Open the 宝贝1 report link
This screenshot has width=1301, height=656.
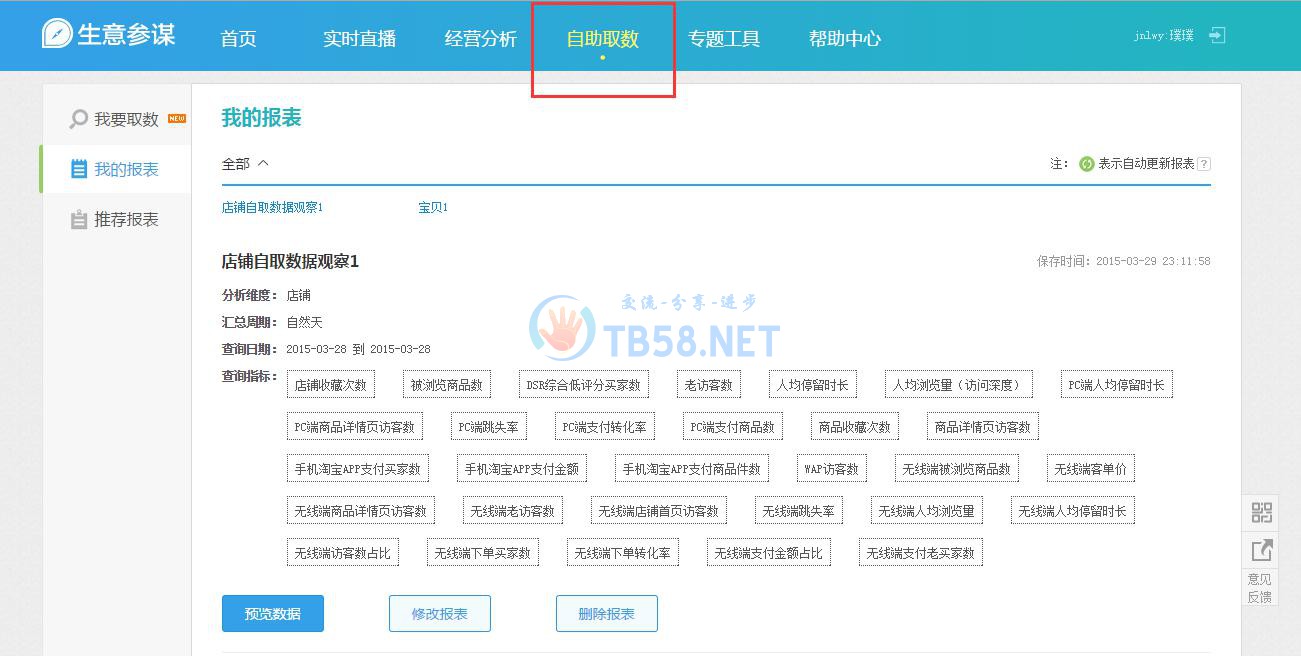[x=433, y=208]
